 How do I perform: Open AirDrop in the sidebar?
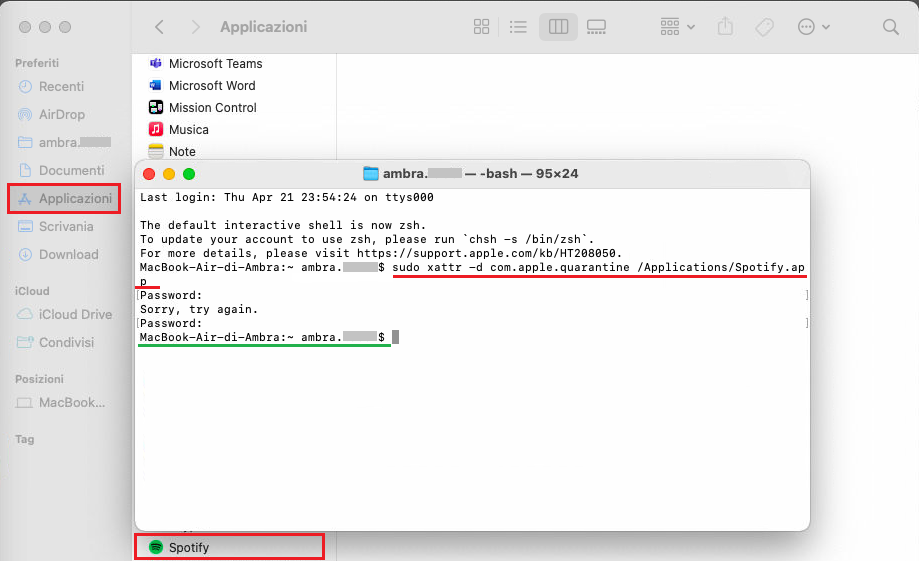63,115
